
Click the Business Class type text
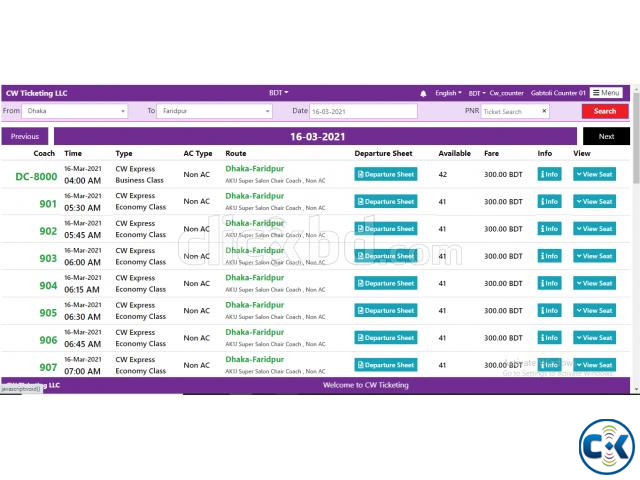pyautogui.click(x=140, y=180)
